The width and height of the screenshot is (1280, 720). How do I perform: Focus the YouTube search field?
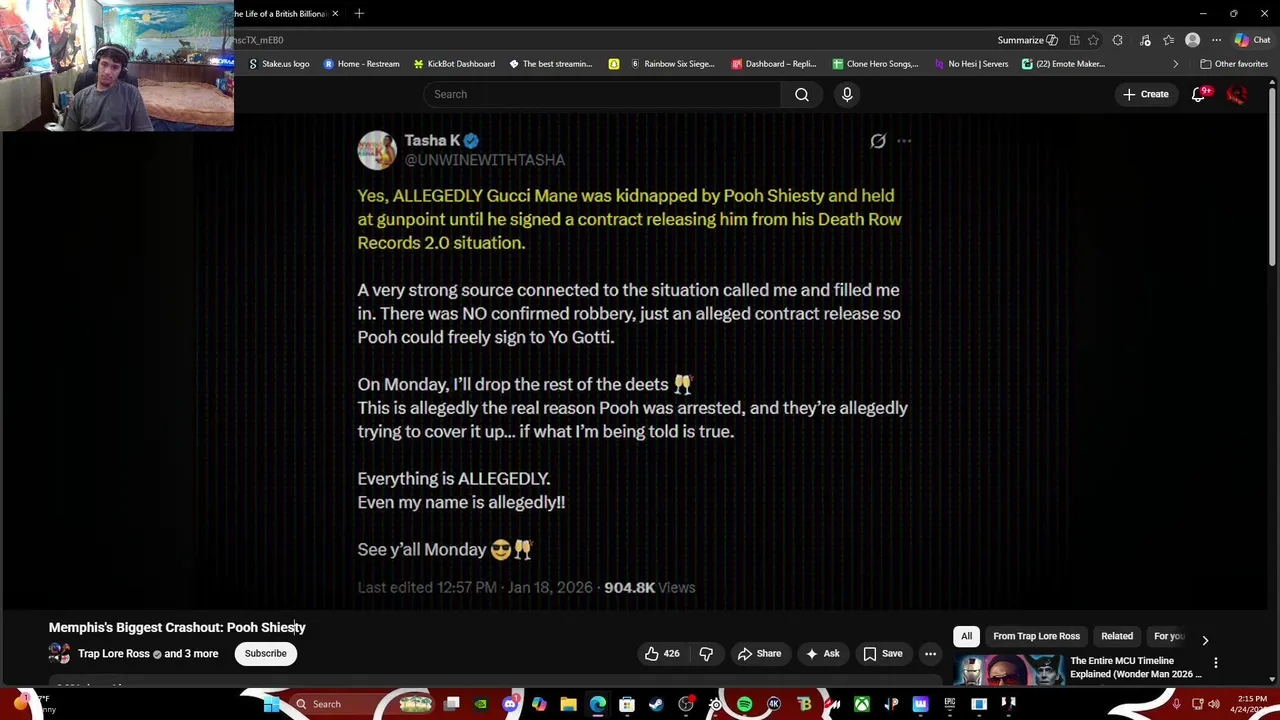point(602,94)
